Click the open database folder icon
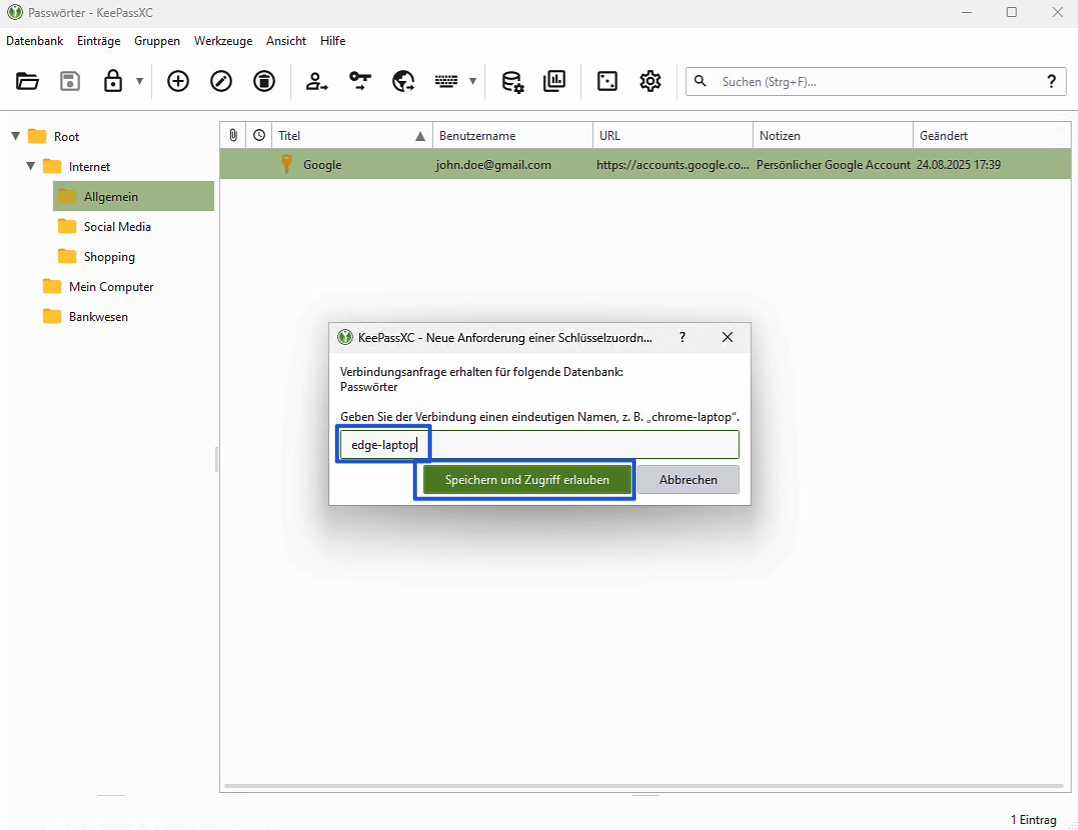The width and height of the screenshot is (1078, 830). tap(27, 82)
